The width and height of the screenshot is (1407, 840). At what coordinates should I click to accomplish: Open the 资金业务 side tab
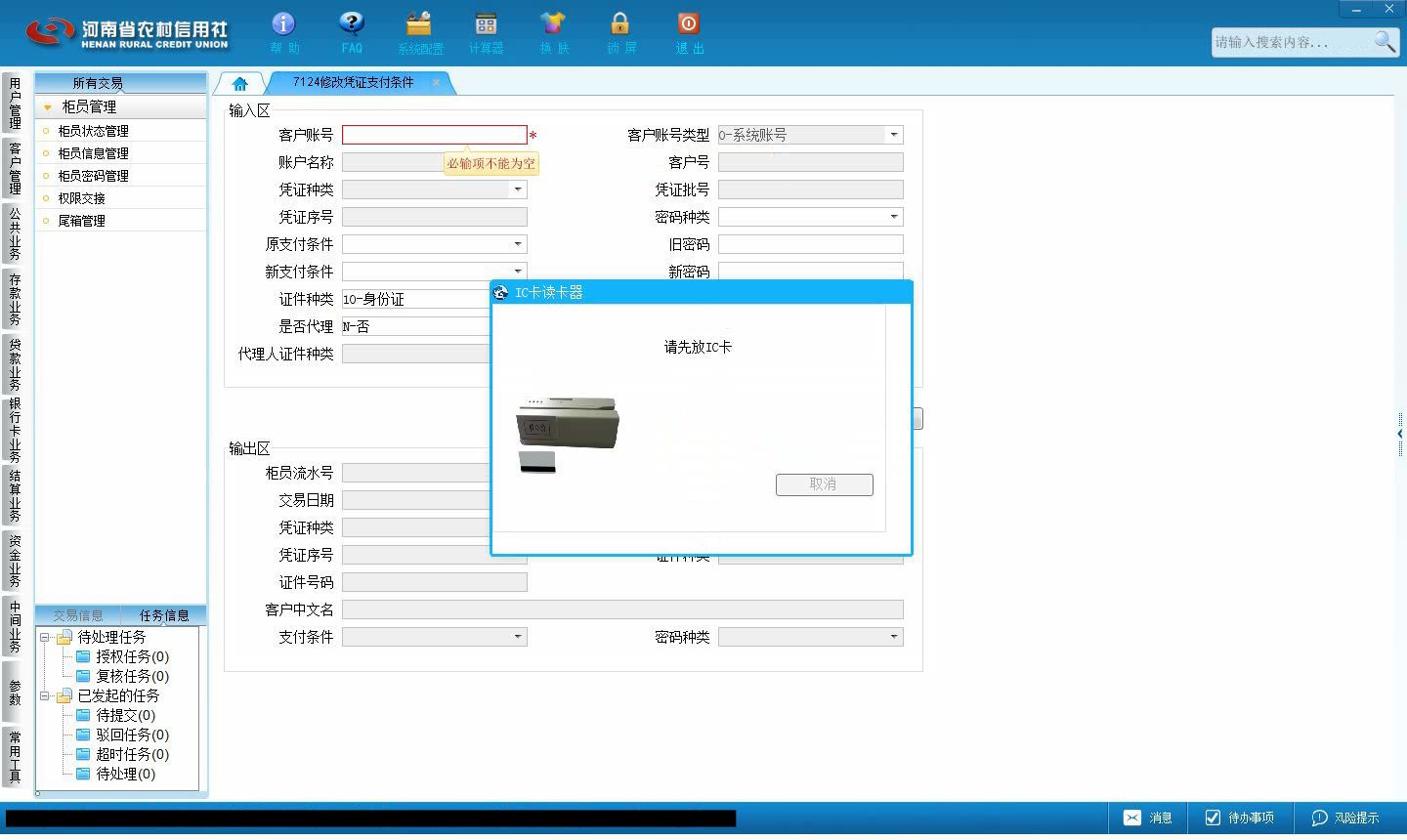(15, 561)
